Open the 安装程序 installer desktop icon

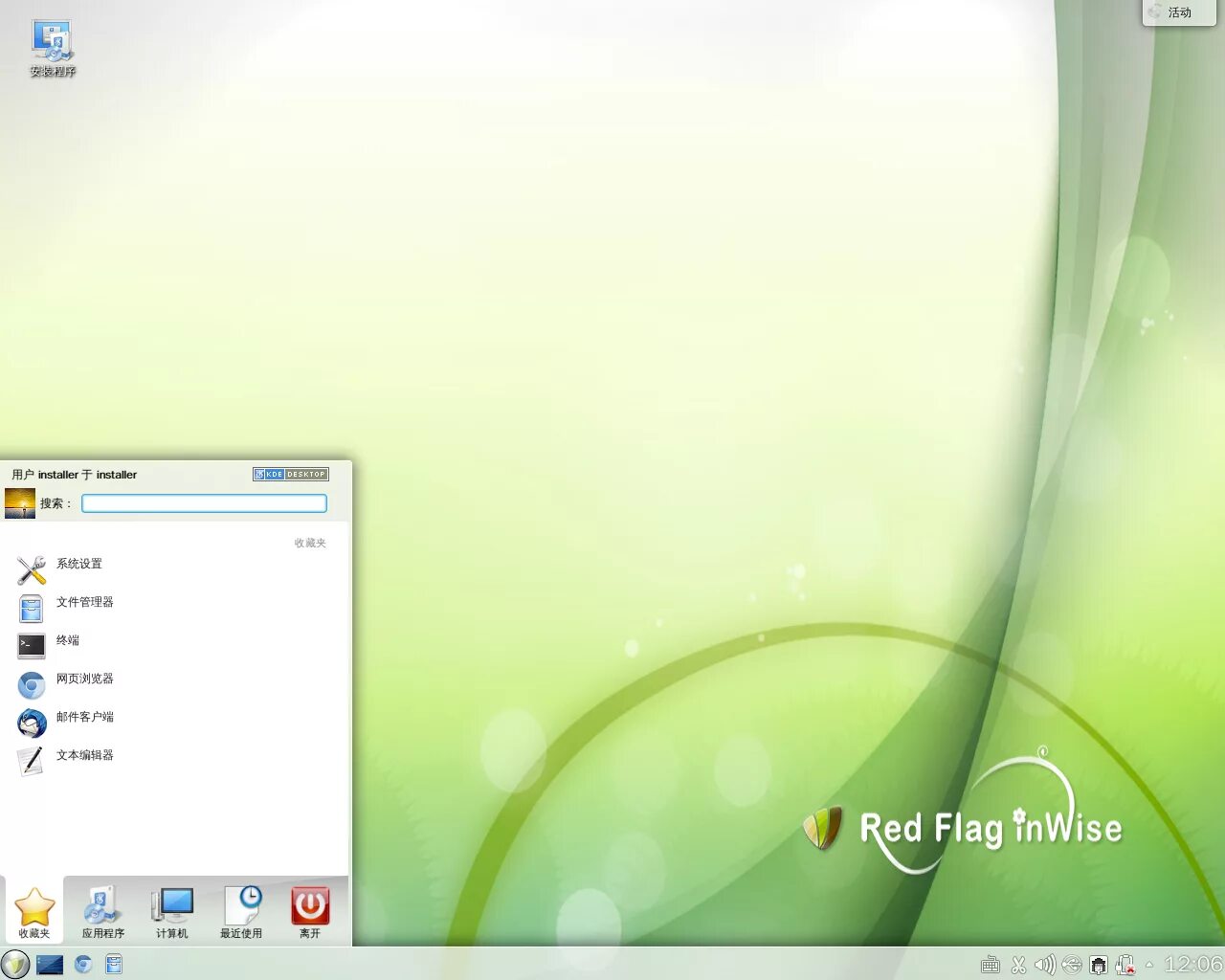click(x=53, y=49)
